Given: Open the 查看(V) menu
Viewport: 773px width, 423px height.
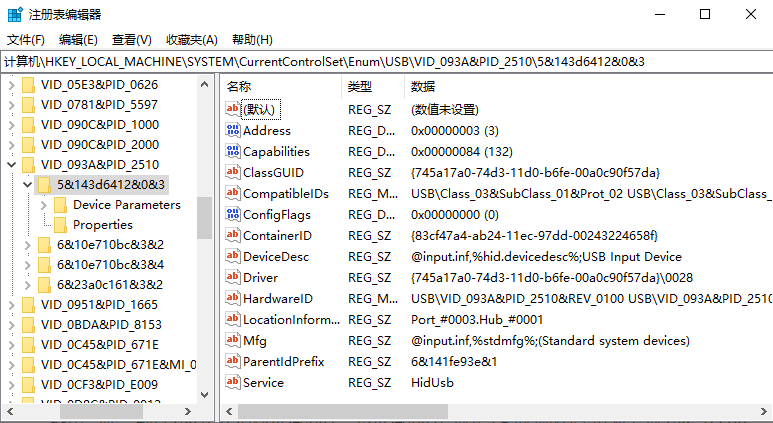Looking at the screenshot, I should click(131, 40).
